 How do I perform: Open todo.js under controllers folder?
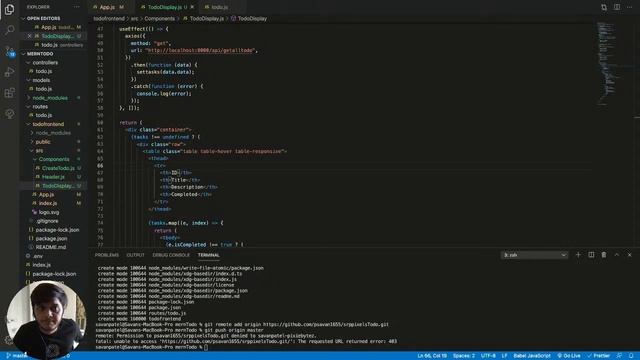[44, 71]
